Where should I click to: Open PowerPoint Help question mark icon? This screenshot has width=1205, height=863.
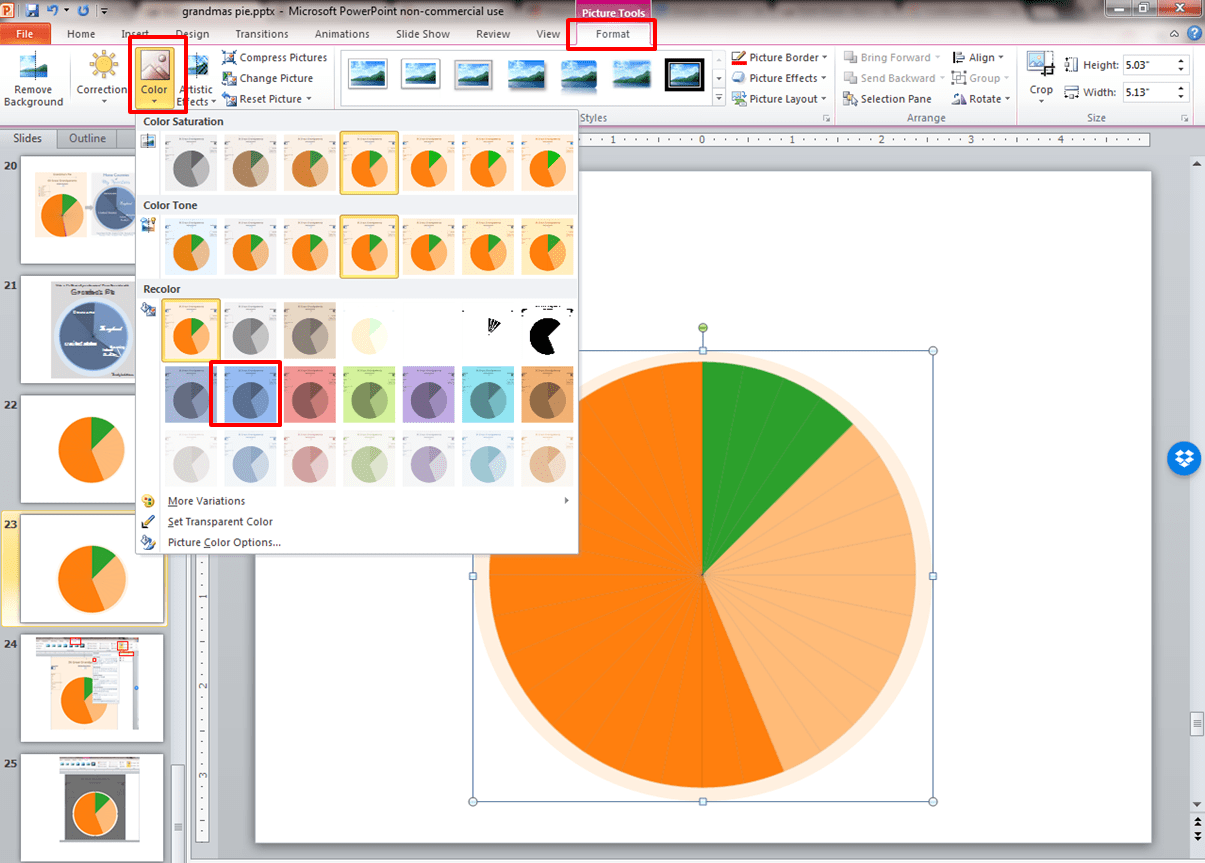pos(1194,33)
